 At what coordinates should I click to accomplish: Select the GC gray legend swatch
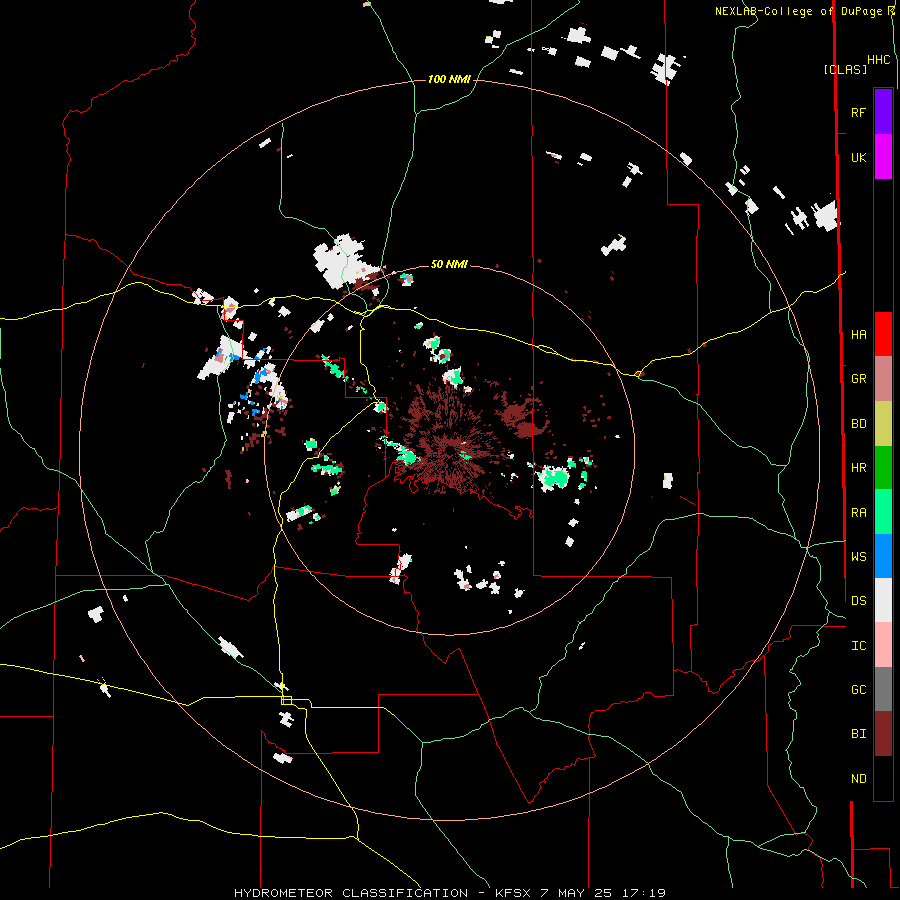(x=883, y=689)
